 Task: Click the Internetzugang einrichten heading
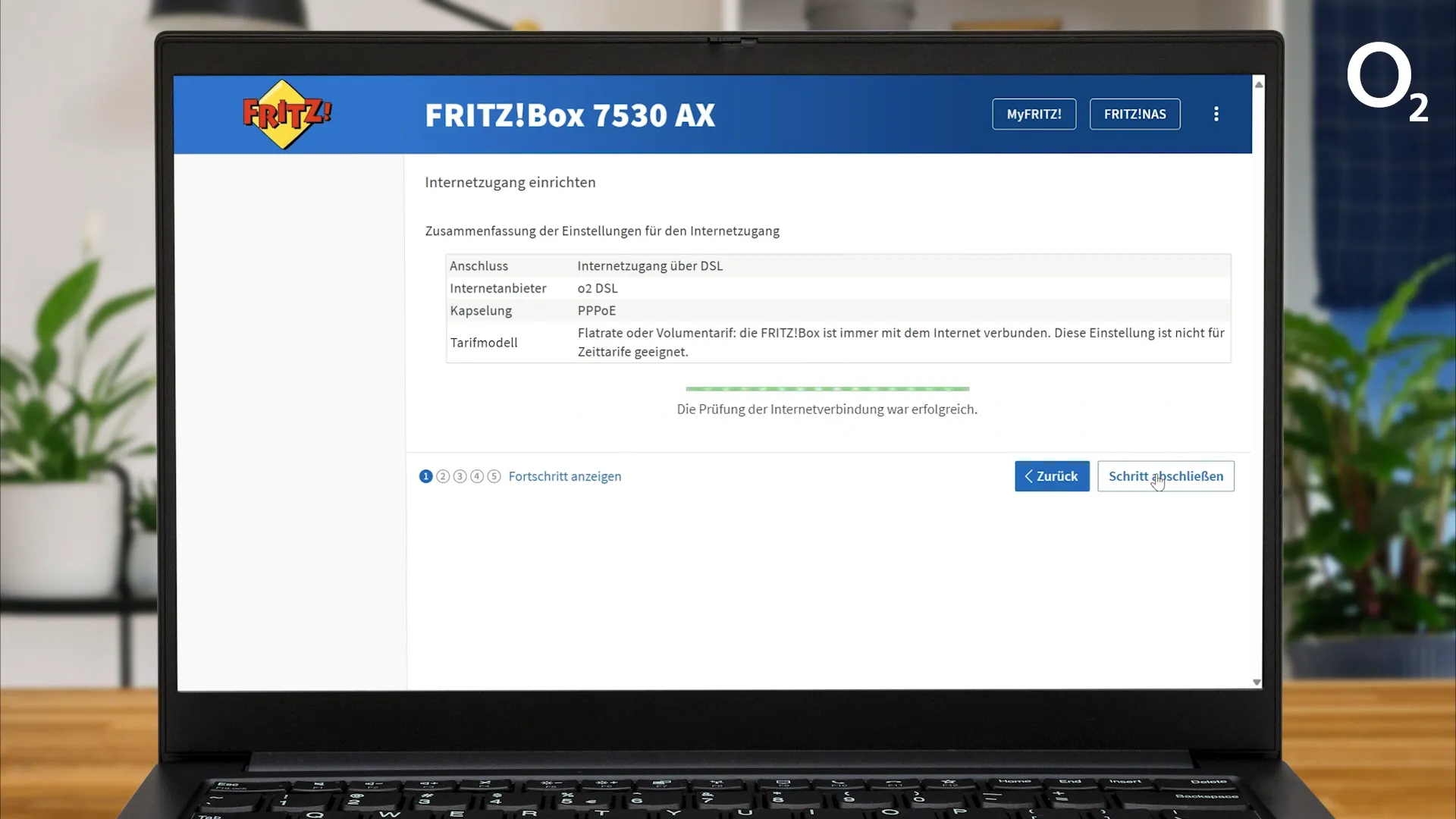[x=510, y=182]
